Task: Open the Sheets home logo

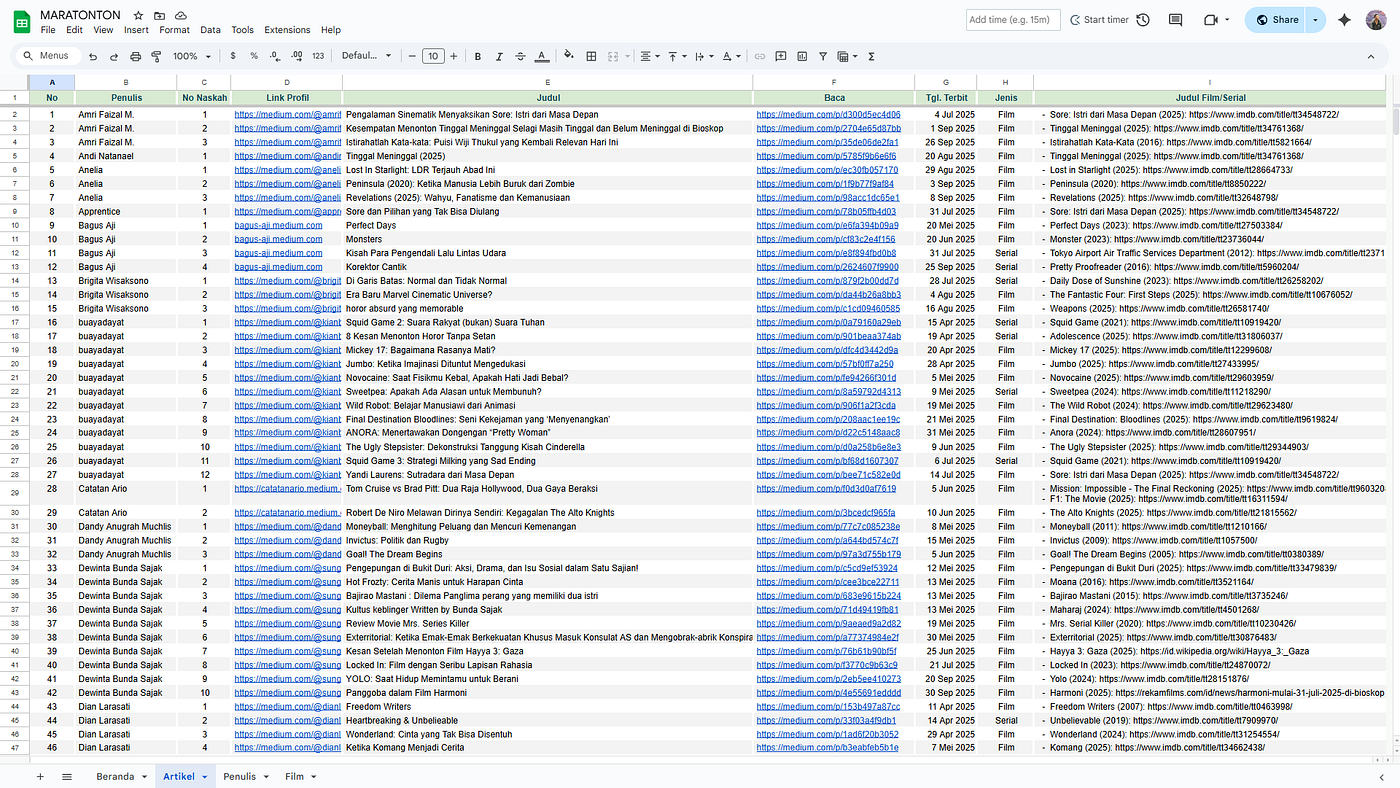Action: click(x=21, y=21)
